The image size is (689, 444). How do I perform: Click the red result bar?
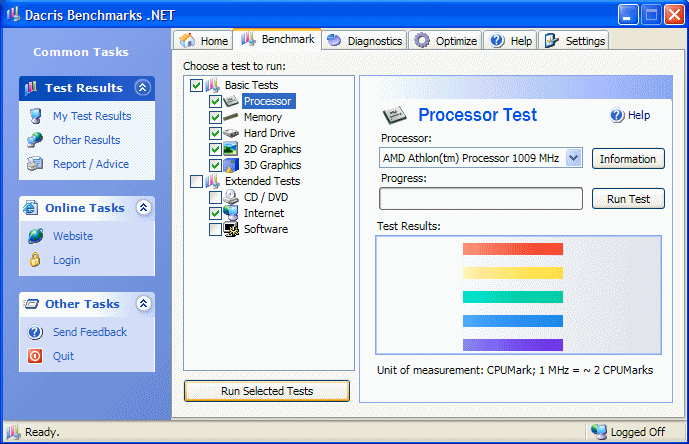coord(513,249)
